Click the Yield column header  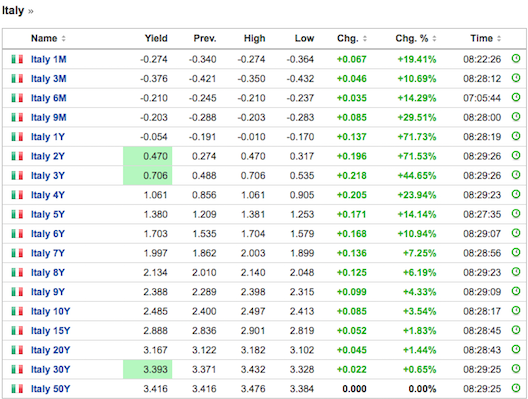pyautogui.click(x=156, y=38)
